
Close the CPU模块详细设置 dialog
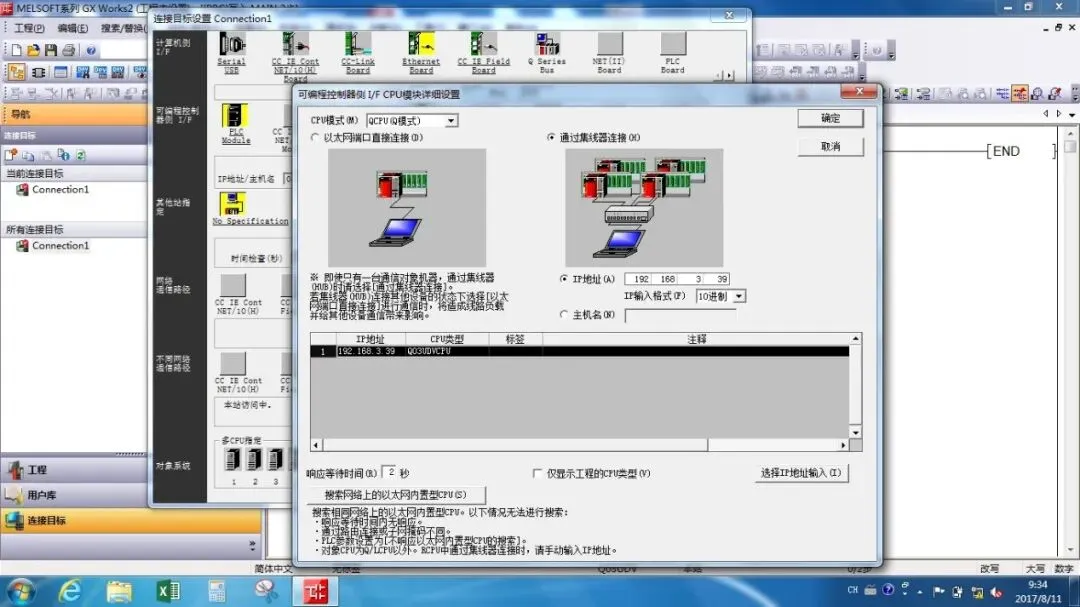859,92
